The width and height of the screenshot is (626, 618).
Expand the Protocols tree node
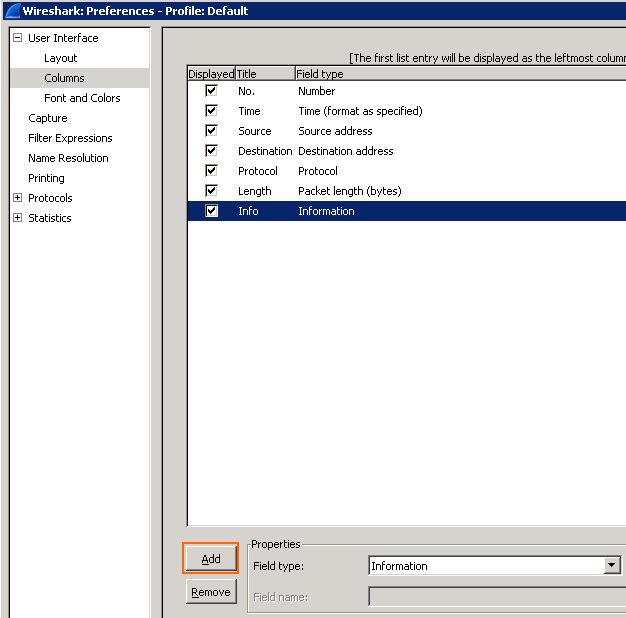(18, 198)
